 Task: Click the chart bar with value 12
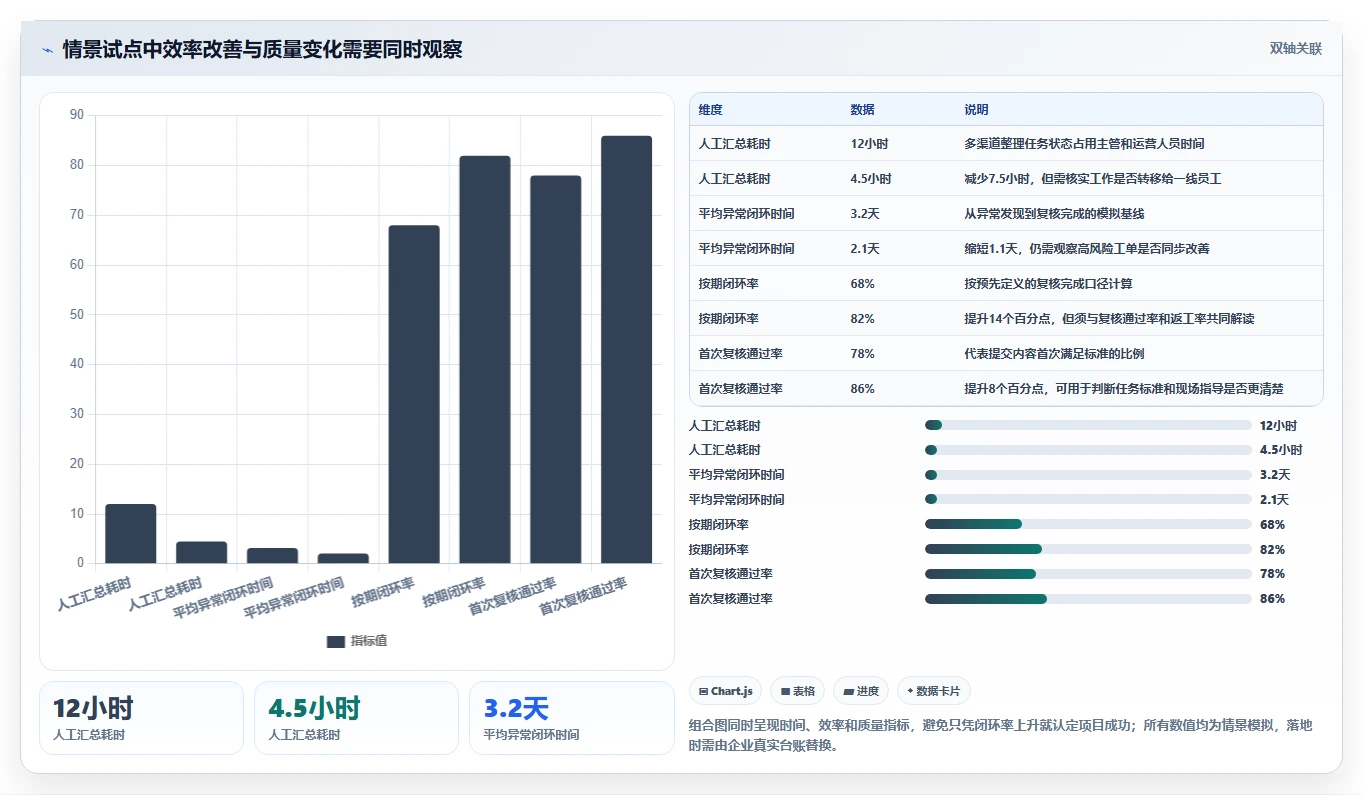pyautogui.click(x=131, y=534)
